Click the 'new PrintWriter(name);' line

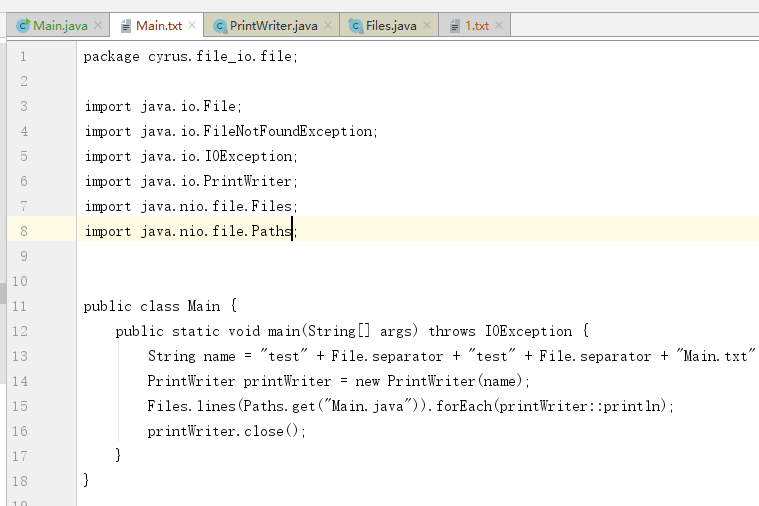coord(338,382)
